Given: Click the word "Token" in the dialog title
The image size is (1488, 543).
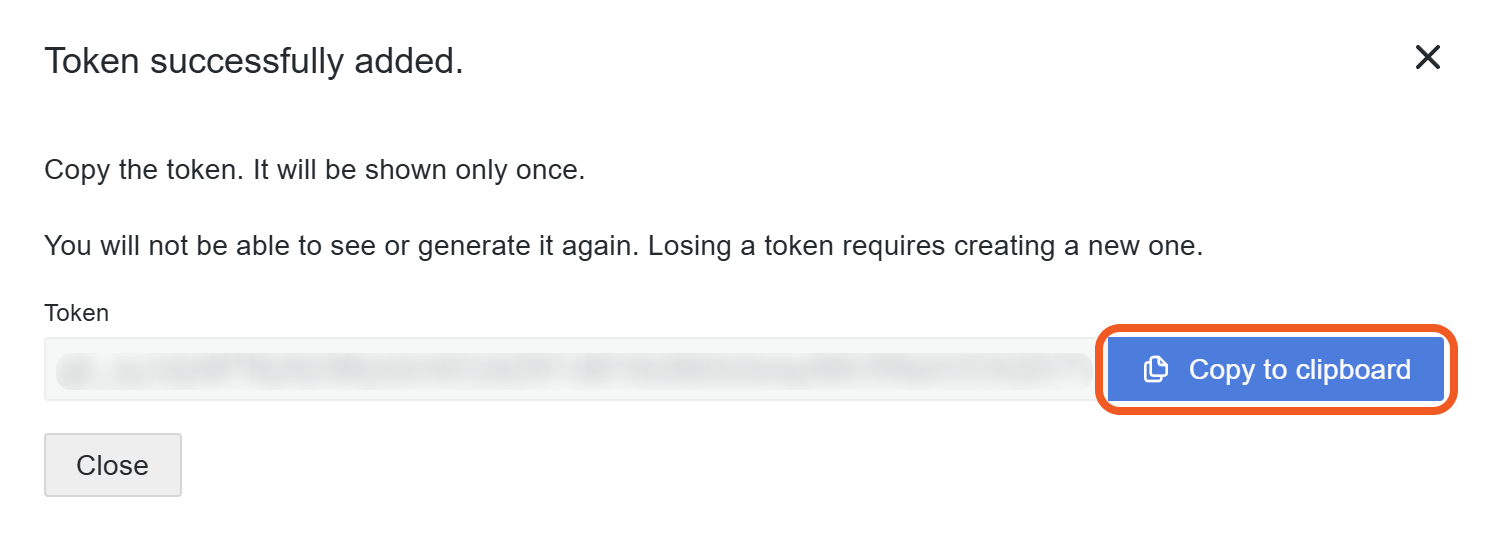Looking at the screenshot, I should coord(92,62).
